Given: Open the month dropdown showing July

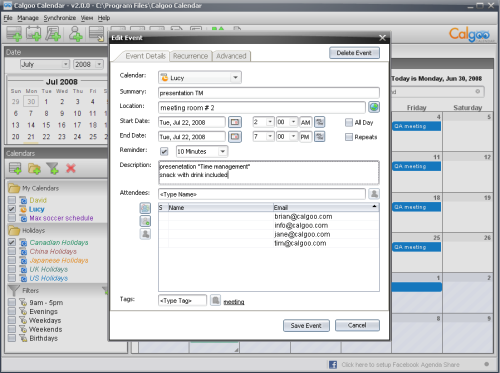Looking at the screenshot, I should tap(45, 64).
